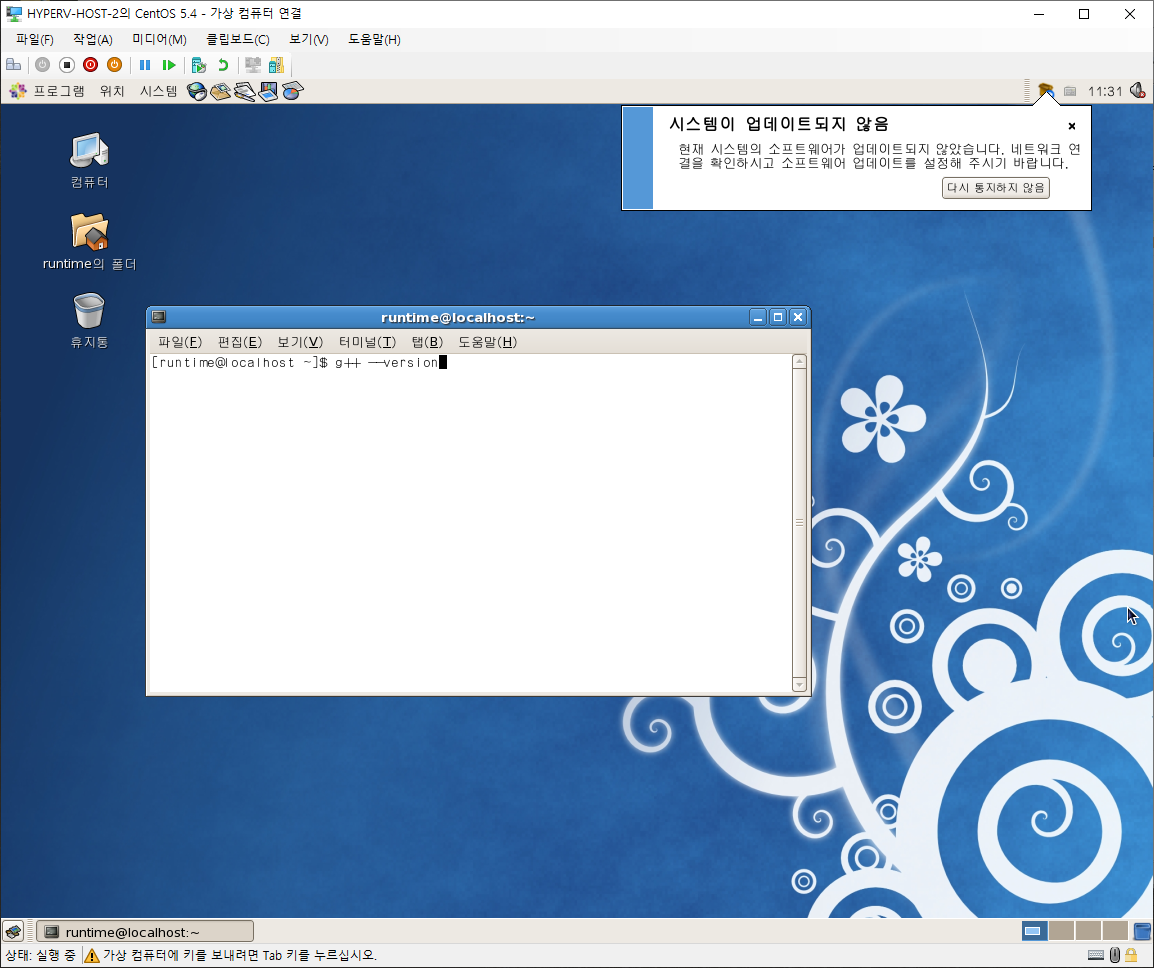Open the 터미널(T) menu in terminal window

click(x=367, y=342)
